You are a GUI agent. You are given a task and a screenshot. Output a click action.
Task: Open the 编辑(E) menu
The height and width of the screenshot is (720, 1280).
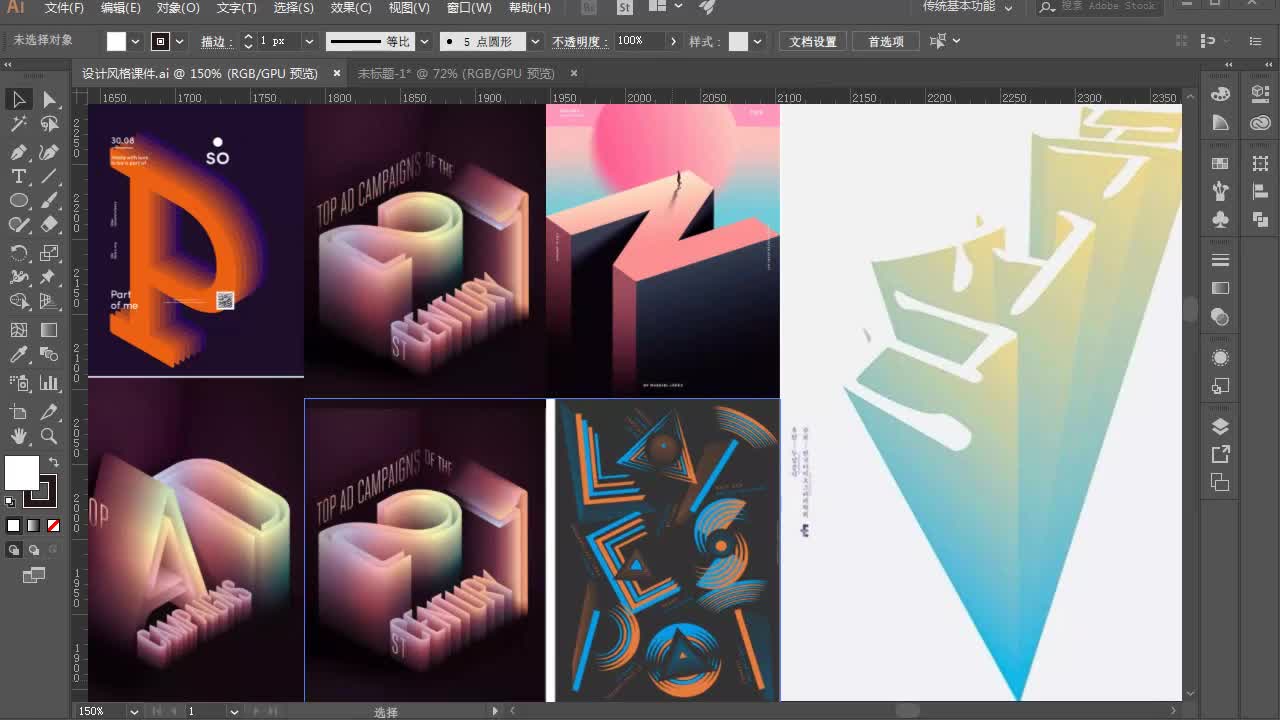(121, 7)
